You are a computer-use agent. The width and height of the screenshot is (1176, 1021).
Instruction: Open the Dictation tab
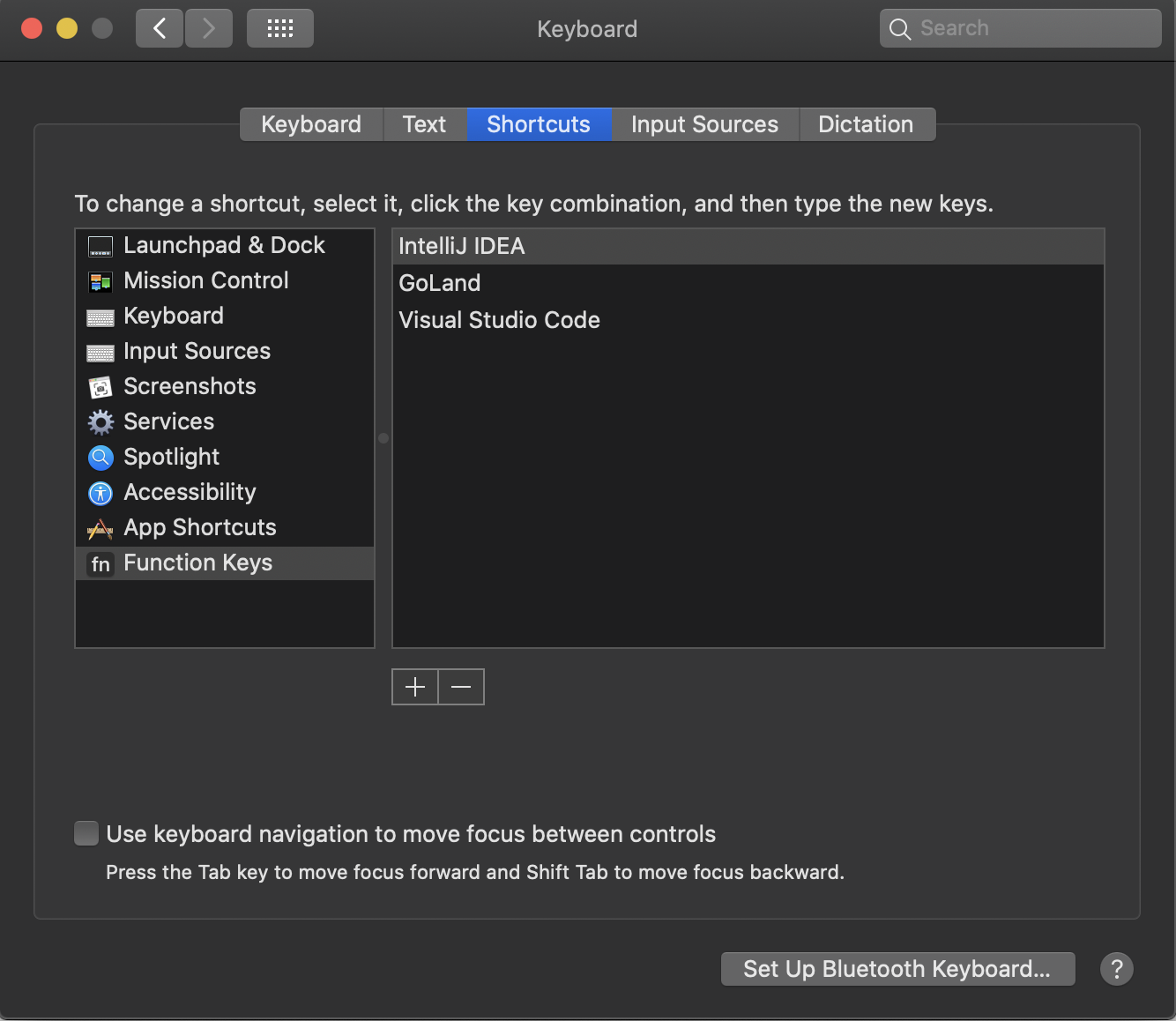[x=867, y=124]
